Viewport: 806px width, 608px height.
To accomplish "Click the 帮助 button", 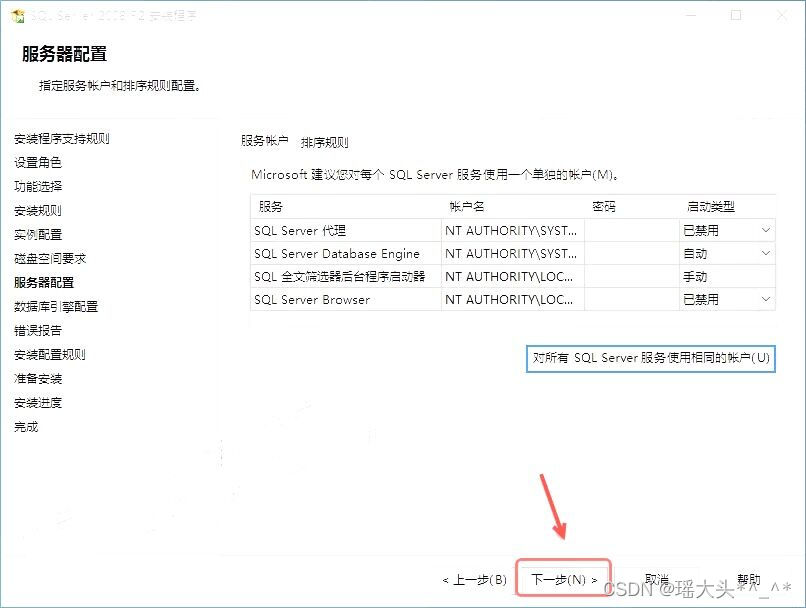I will click(x=748, y=579).
